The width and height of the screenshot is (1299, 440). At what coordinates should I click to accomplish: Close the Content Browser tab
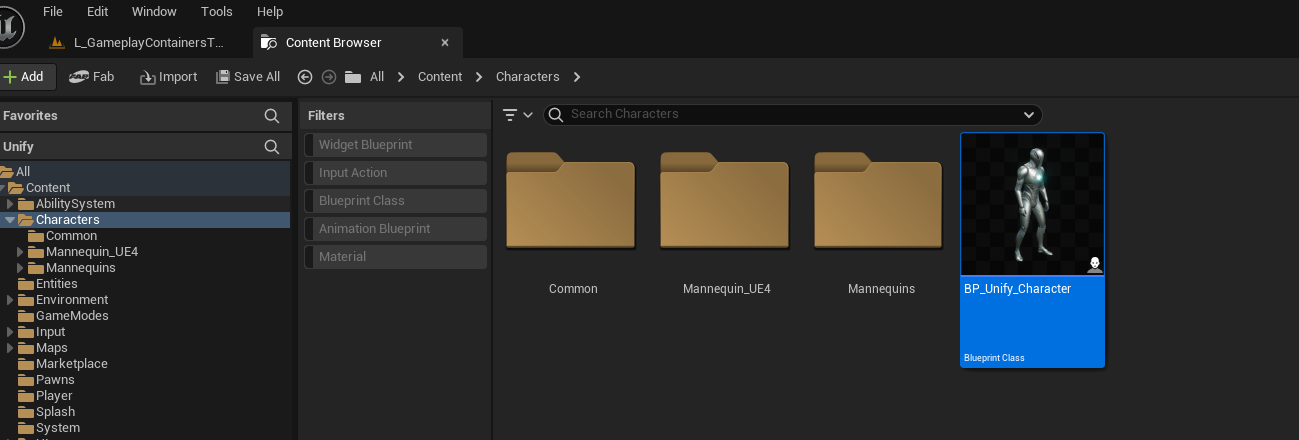coord(445,43)
